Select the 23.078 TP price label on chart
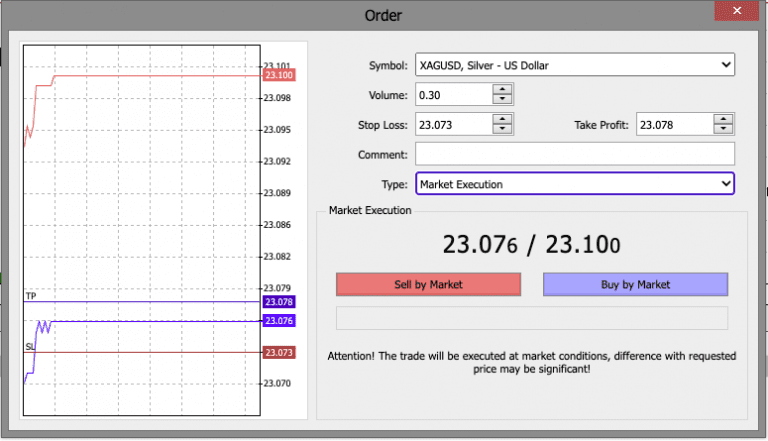Viewport: 768px width, 441px height. coord(278,302)
